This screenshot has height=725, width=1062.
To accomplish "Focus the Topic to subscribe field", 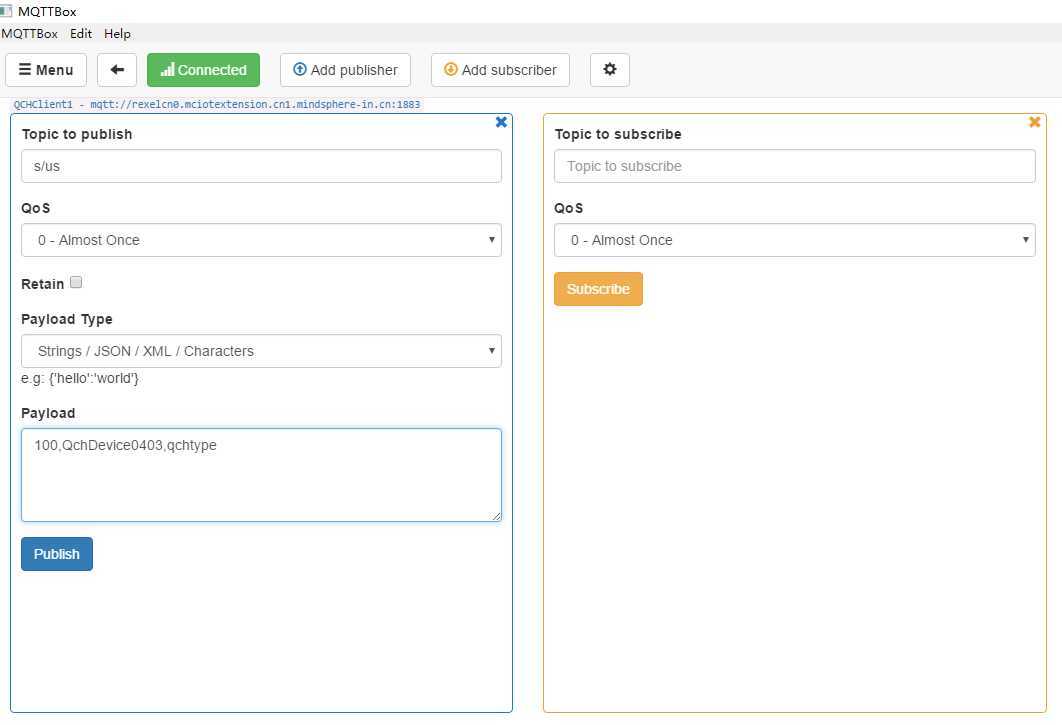I will click(794, 166).
